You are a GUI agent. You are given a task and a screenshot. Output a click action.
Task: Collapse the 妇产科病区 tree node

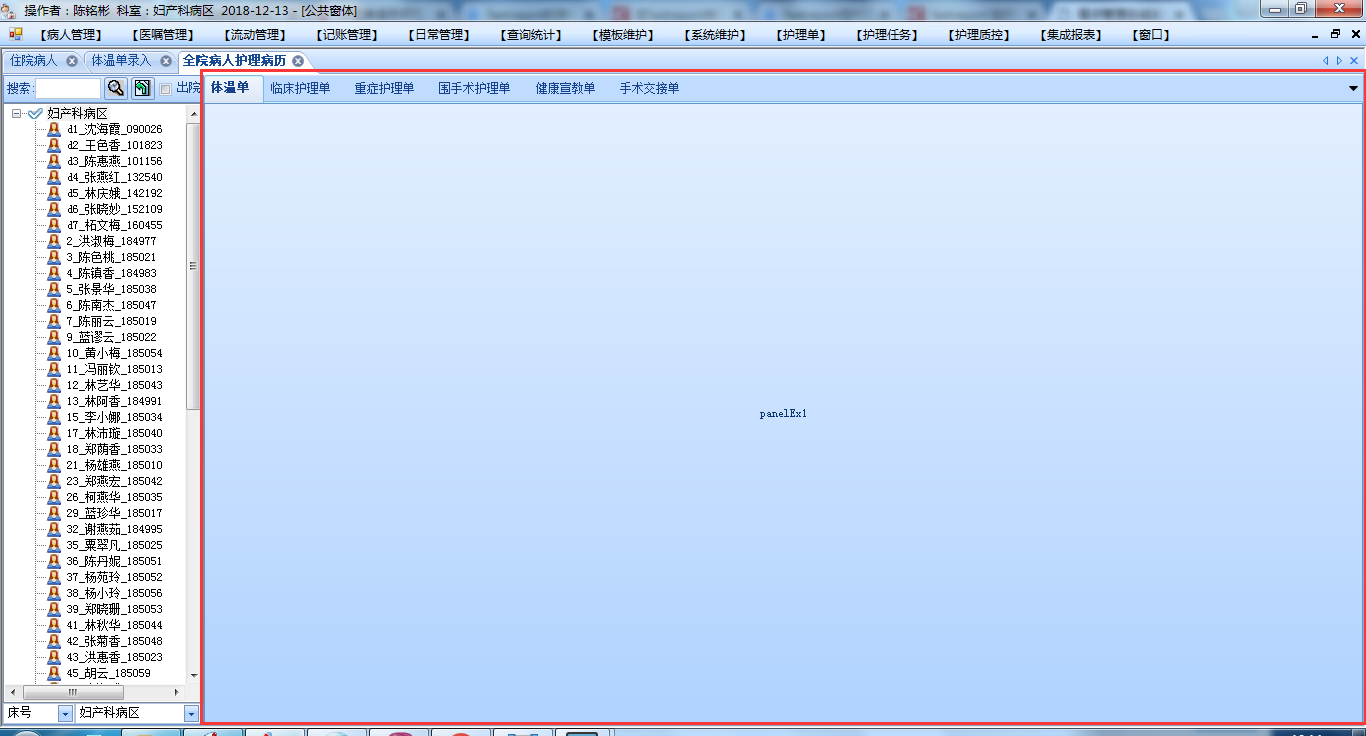[17, 114]
